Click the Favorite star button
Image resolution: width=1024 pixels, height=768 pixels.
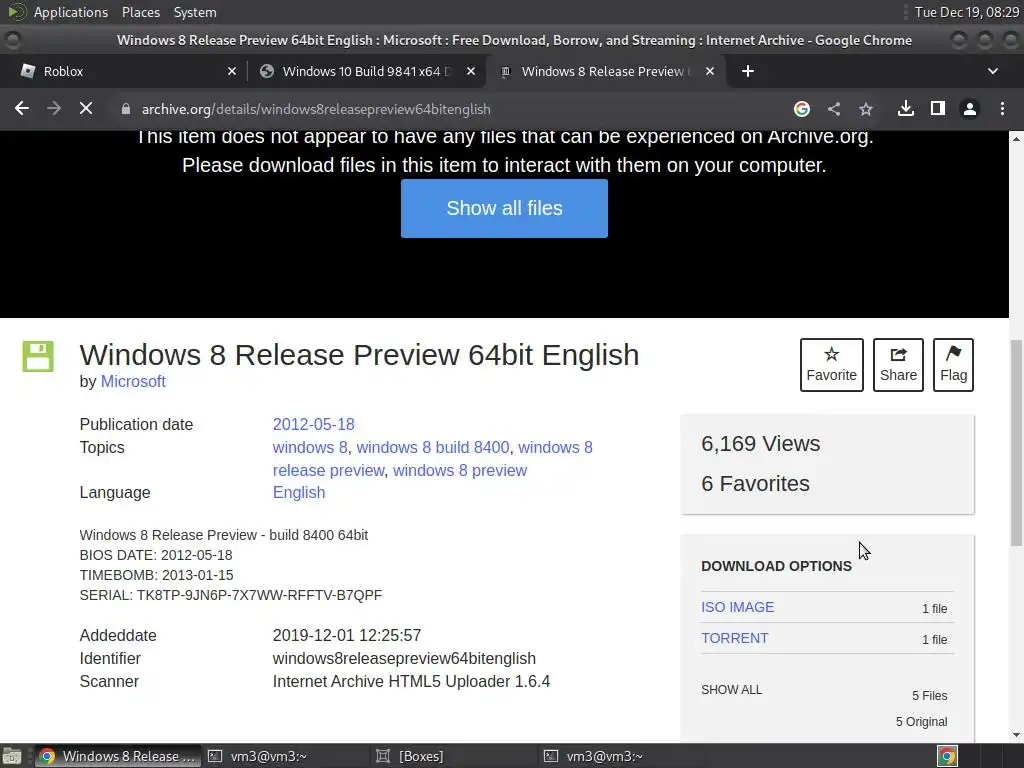point(831,365)
